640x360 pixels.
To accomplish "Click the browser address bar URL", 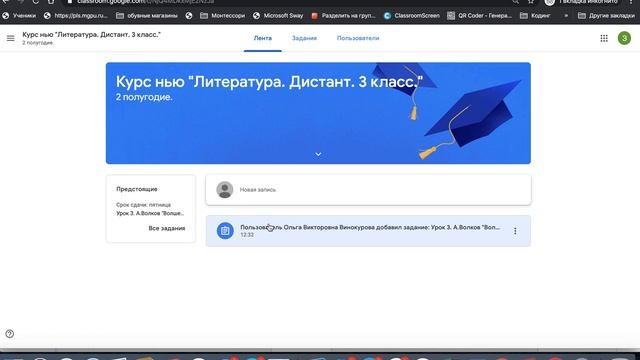I will (145, 2).
